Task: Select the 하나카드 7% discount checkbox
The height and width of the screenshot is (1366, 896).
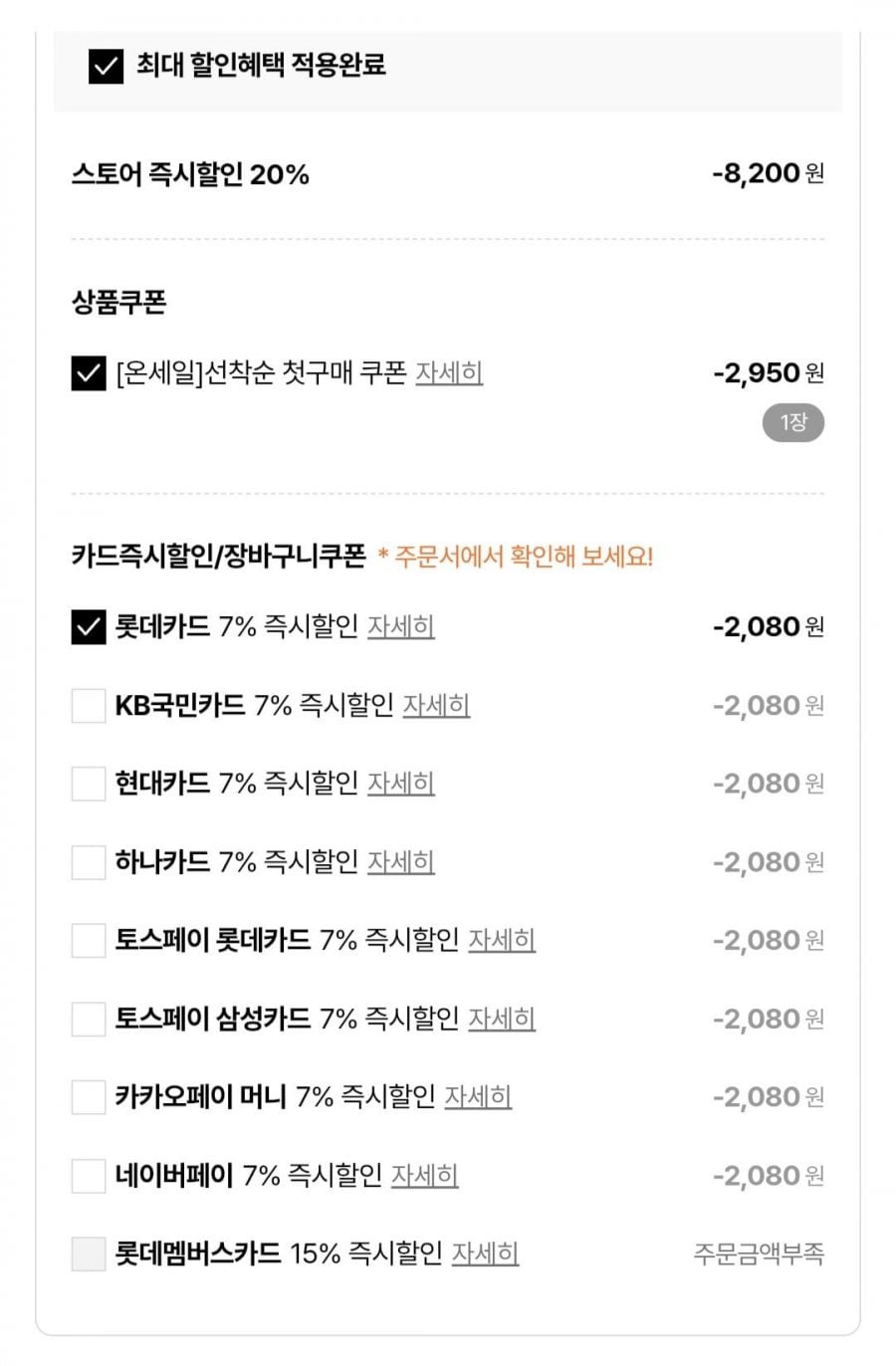Action: (x=89, y=862)
